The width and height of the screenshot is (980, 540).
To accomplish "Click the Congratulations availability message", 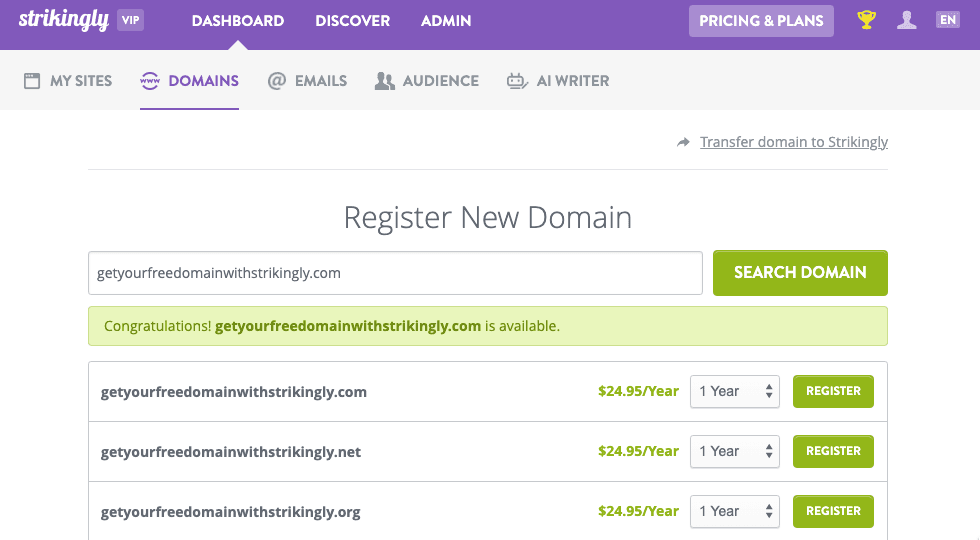I will coord(488,326).
